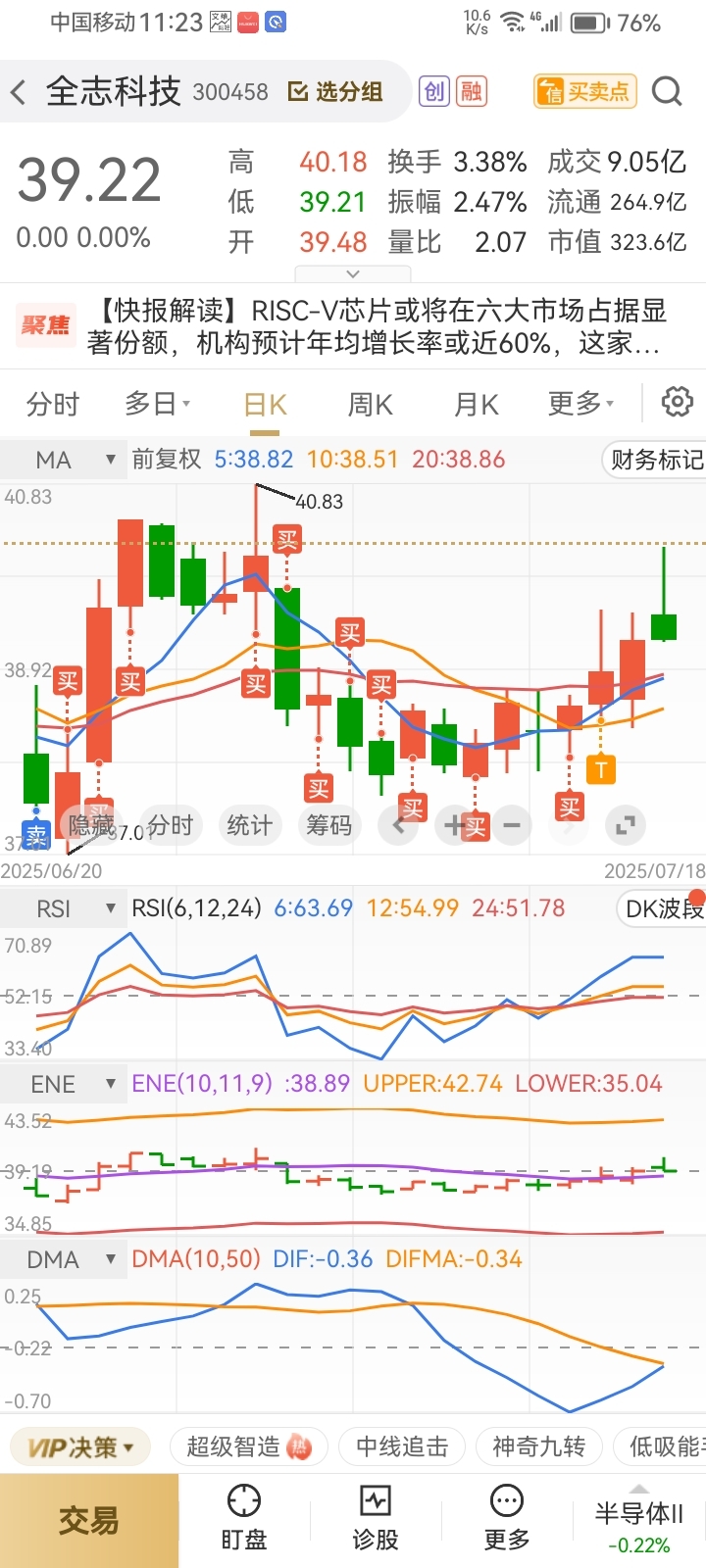Select 日K chart tab
Viewport: 706px width, 1568px height.
265,405
